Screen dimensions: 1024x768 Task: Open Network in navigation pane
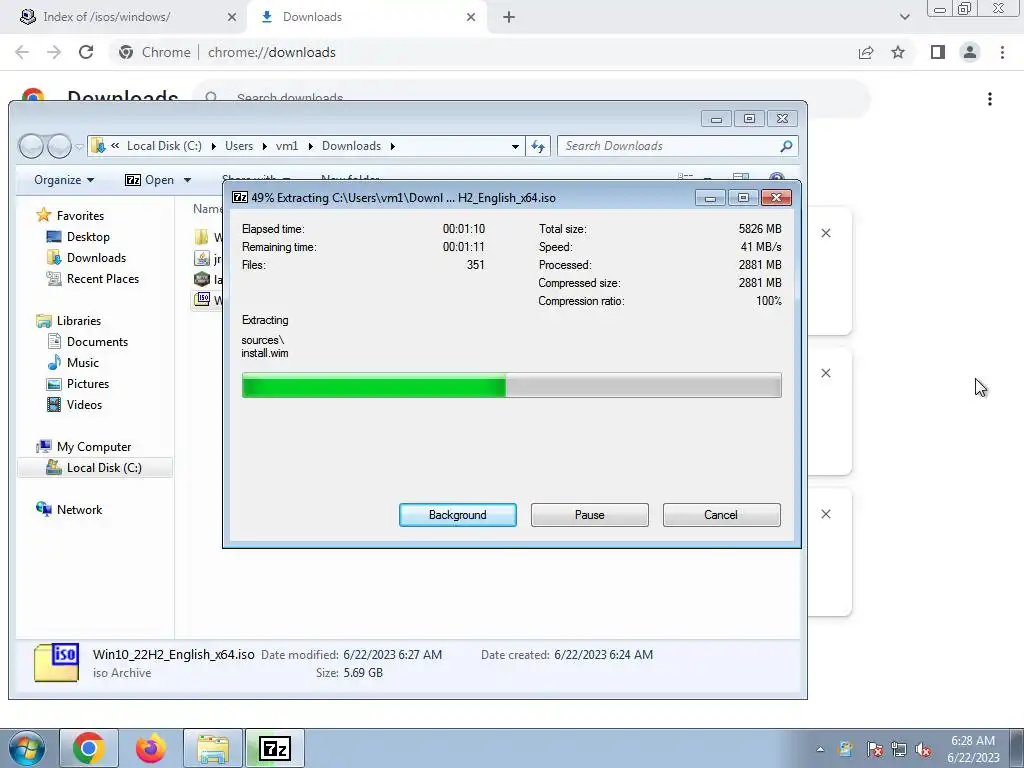[69, 509]
